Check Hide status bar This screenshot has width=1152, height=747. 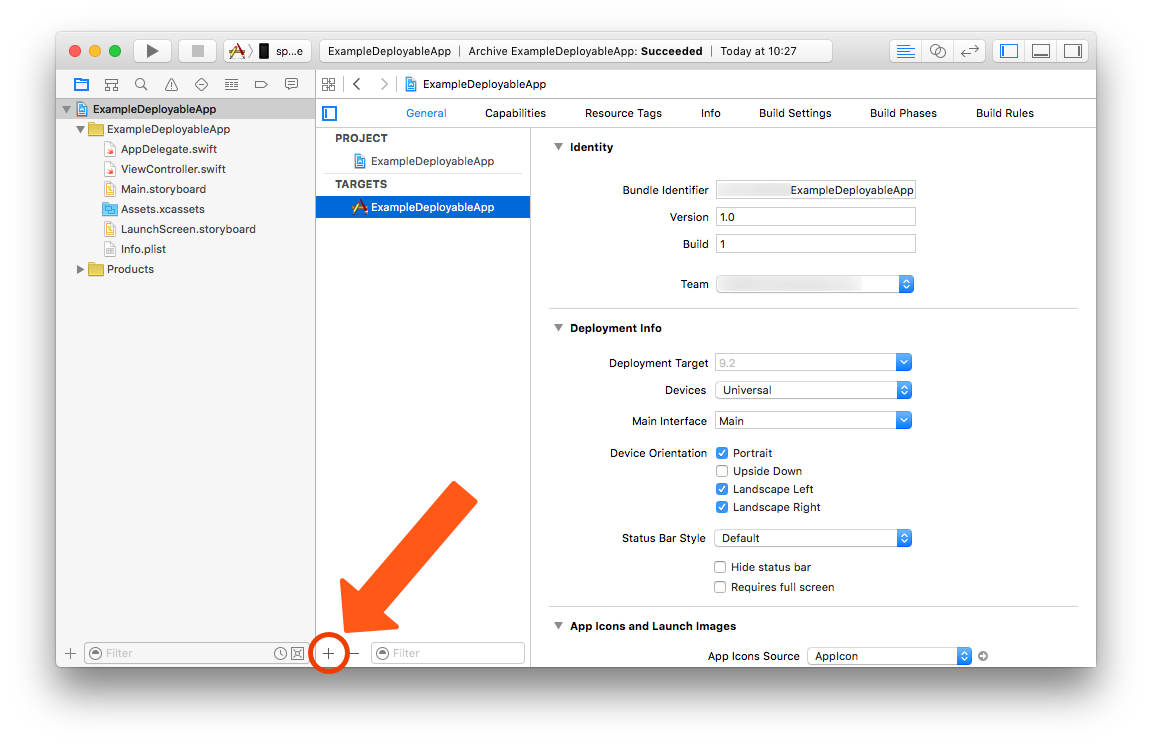(720, 567)
